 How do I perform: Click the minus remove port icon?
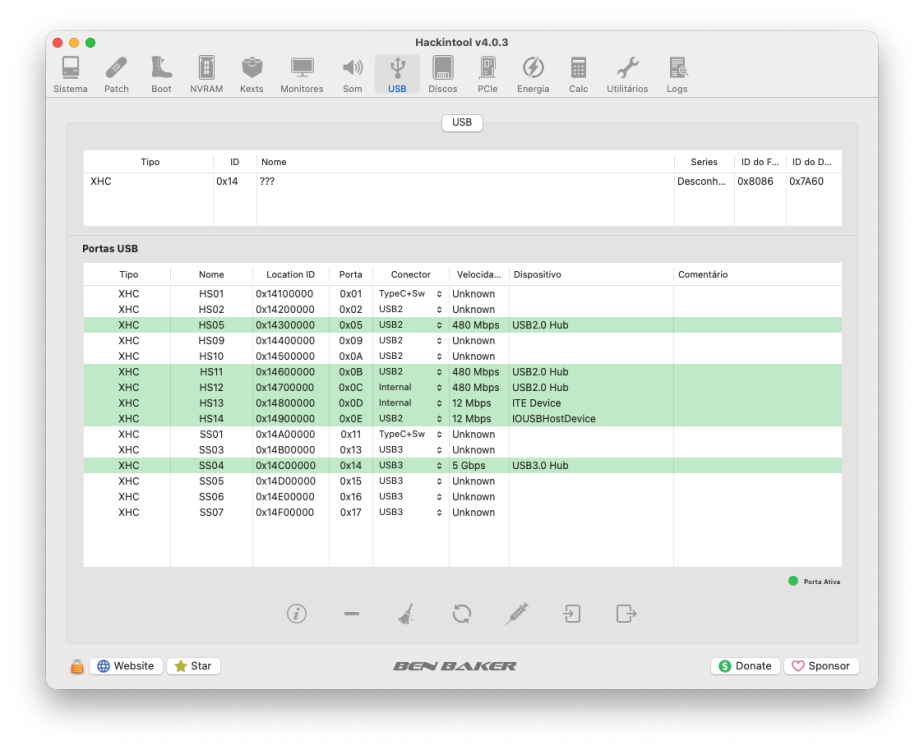[x=352, y=614]
